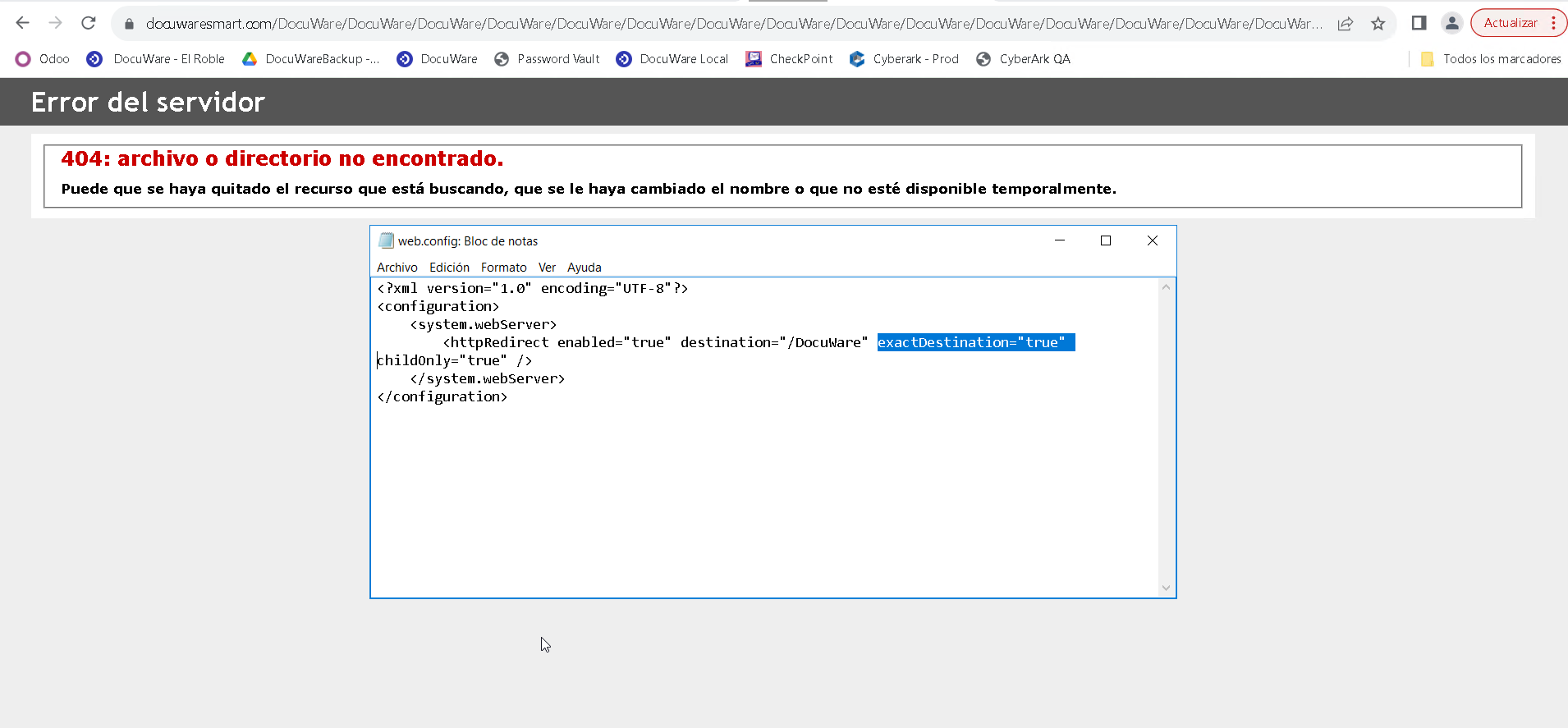This screenshot has height=728, width=1568.
Task: Click the browser address bar URL
Action: pyautogui.click(x=731, y=24)
